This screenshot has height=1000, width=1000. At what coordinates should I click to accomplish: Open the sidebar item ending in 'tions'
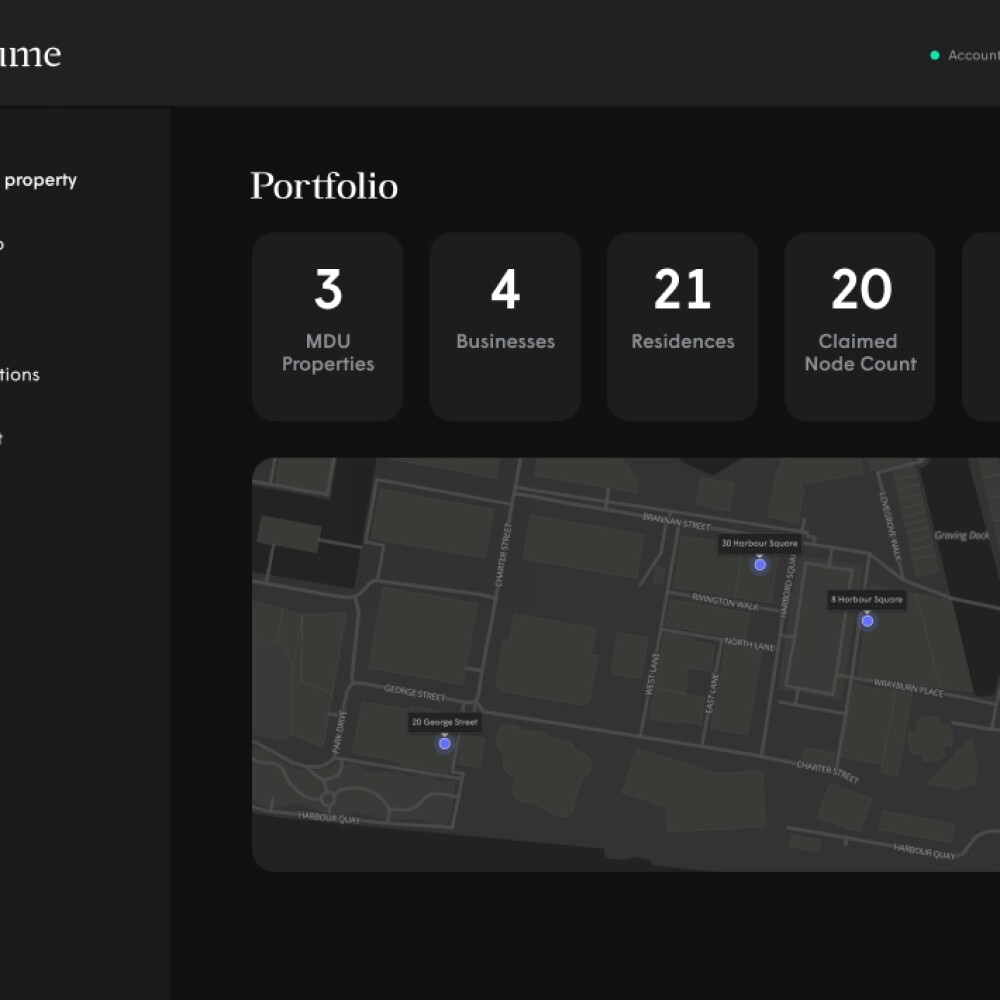(x=20, y=375)
